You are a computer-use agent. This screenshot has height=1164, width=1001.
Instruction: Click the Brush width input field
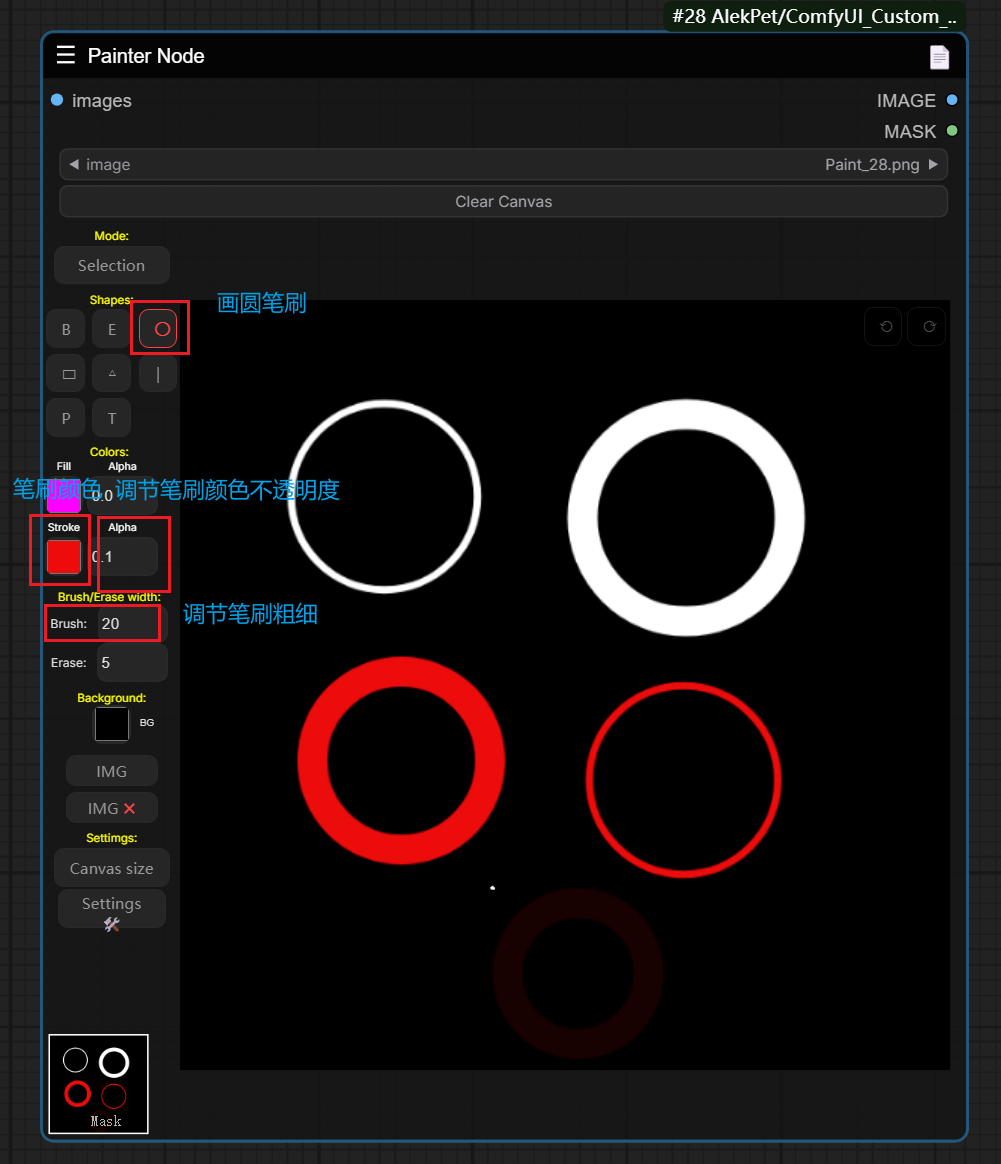(x=128, y=624)
